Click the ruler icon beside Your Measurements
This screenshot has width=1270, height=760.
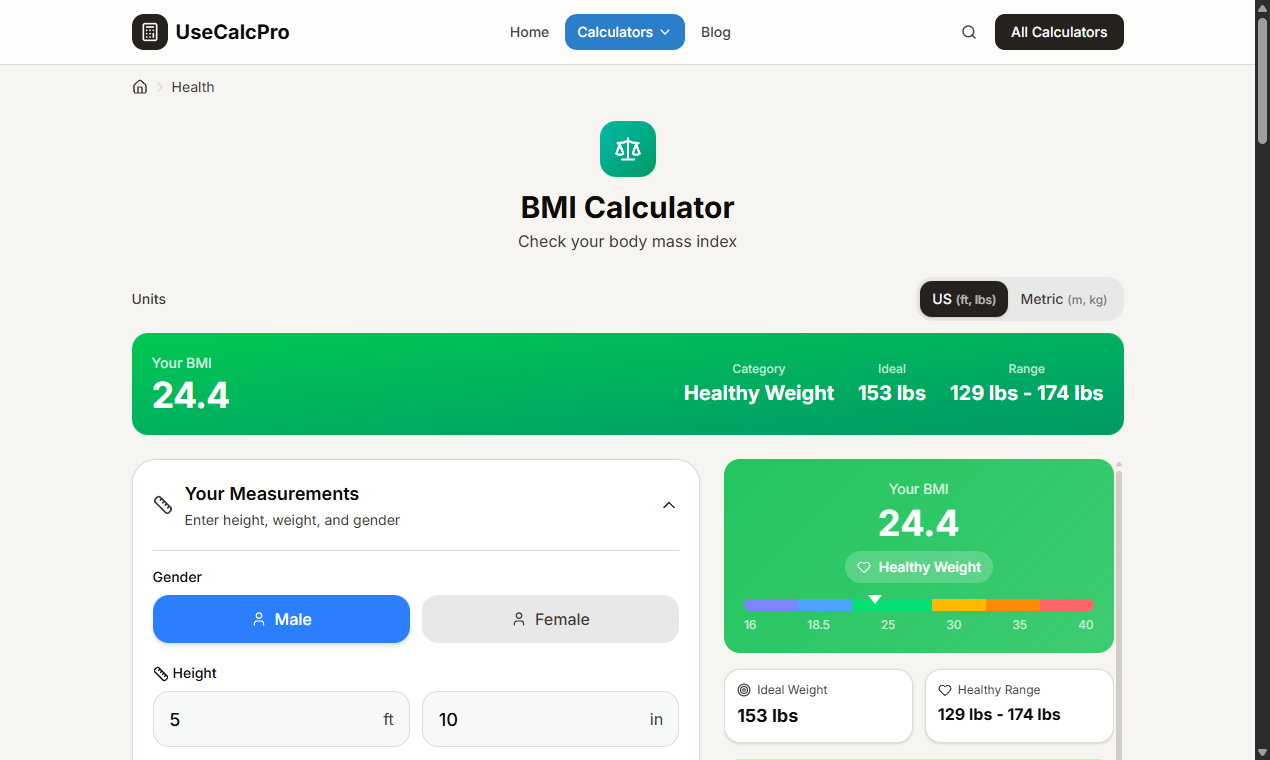tap(163, 505)
